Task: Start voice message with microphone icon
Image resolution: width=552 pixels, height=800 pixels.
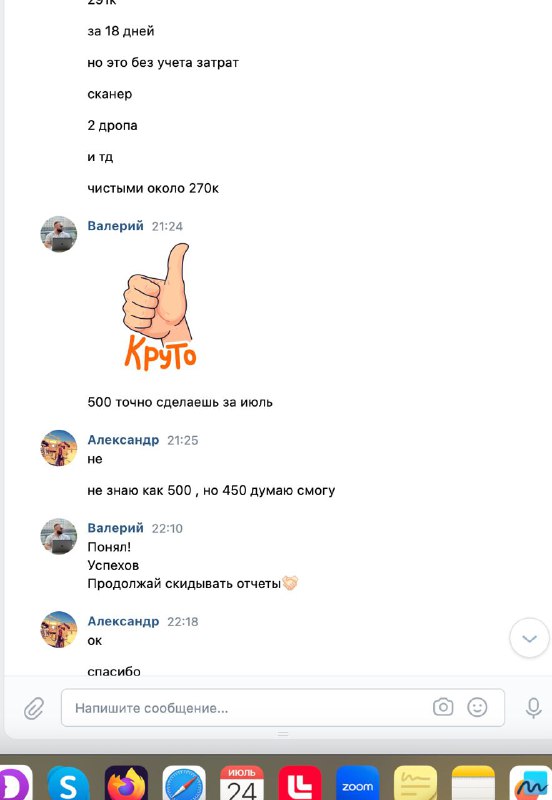Action: click(533, 708)
